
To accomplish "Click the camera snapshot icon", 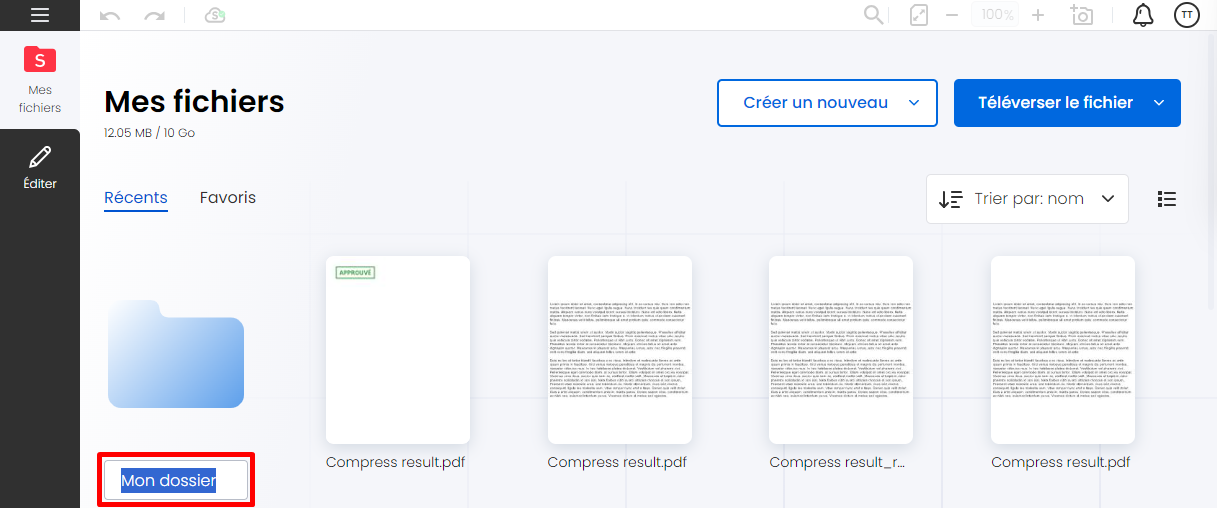I will tap(1081, 15).
